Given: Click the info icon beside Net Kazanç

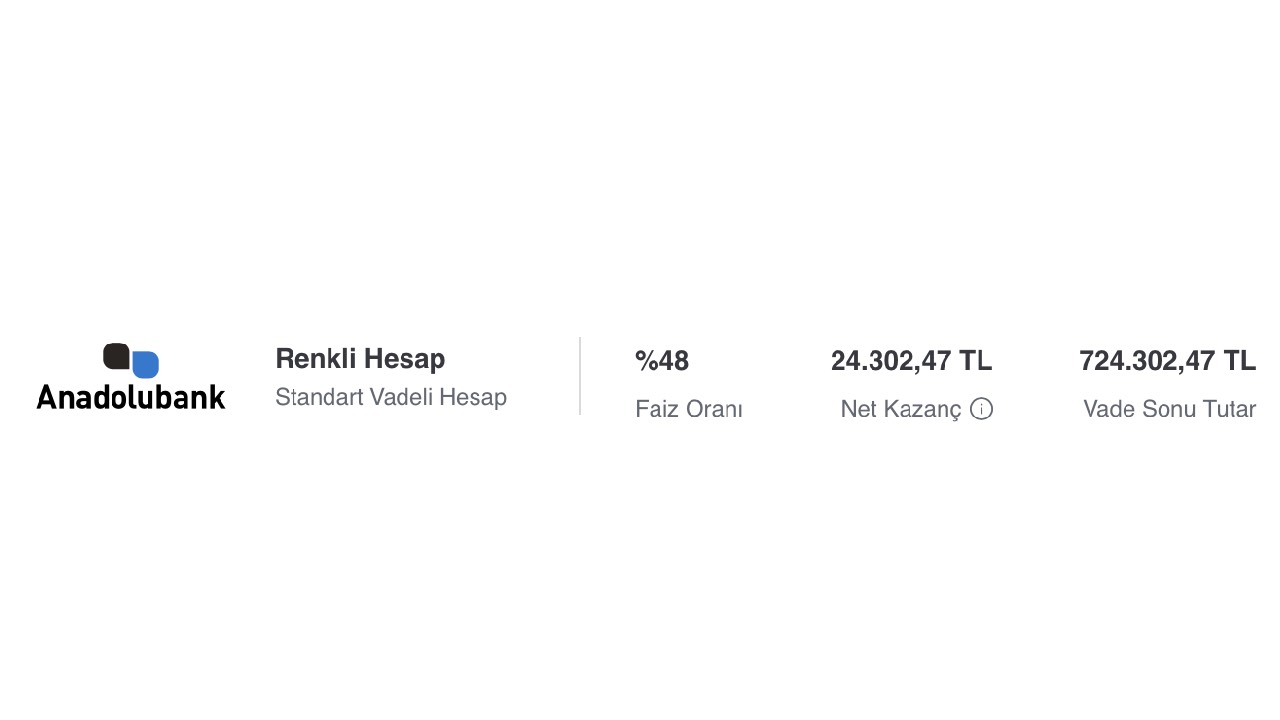Looking at the screenshot, I should (x=981, y=409).
